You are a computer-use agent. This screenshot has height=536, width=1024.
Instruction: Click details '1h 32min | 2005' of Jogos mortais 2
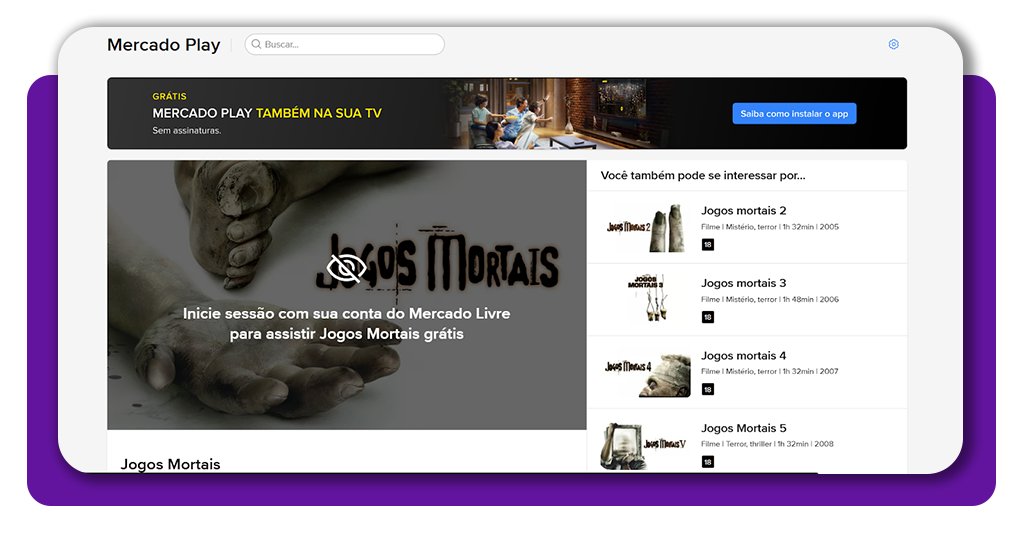pyautogui.click(x=810, y=227)
